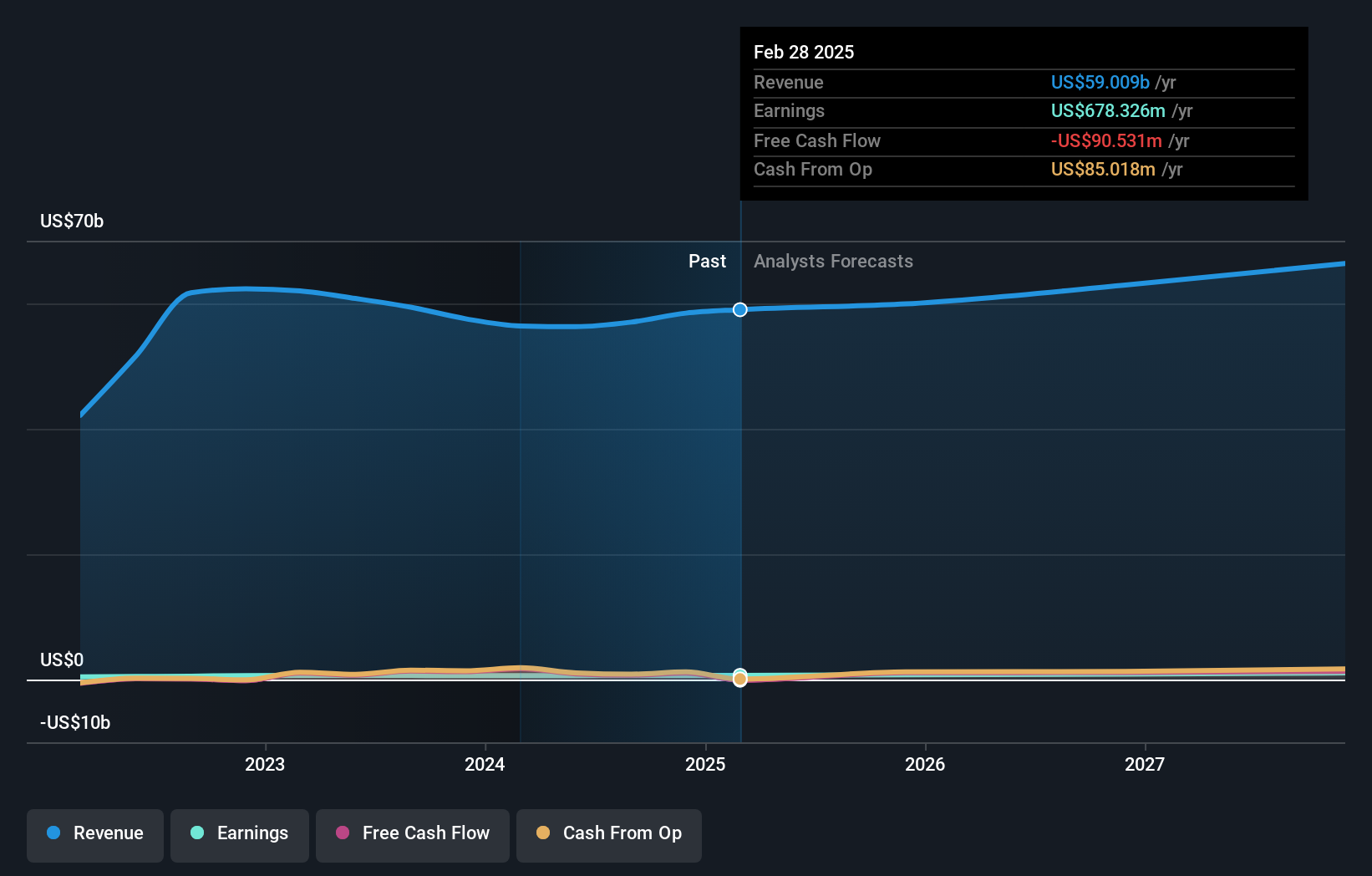This screenshot has width=1372, height=876.
Task: Click the 2026 x-axis label
Action: [x=925, y=764]
